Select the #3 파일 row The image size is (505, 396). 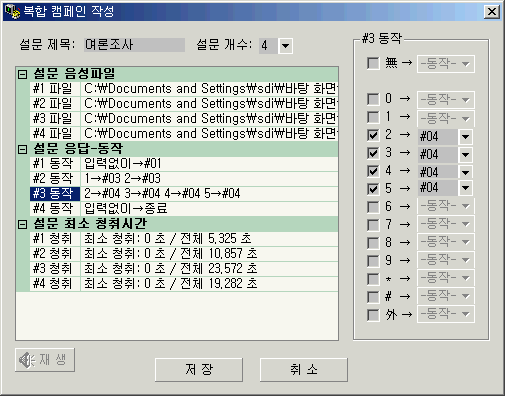184,119
